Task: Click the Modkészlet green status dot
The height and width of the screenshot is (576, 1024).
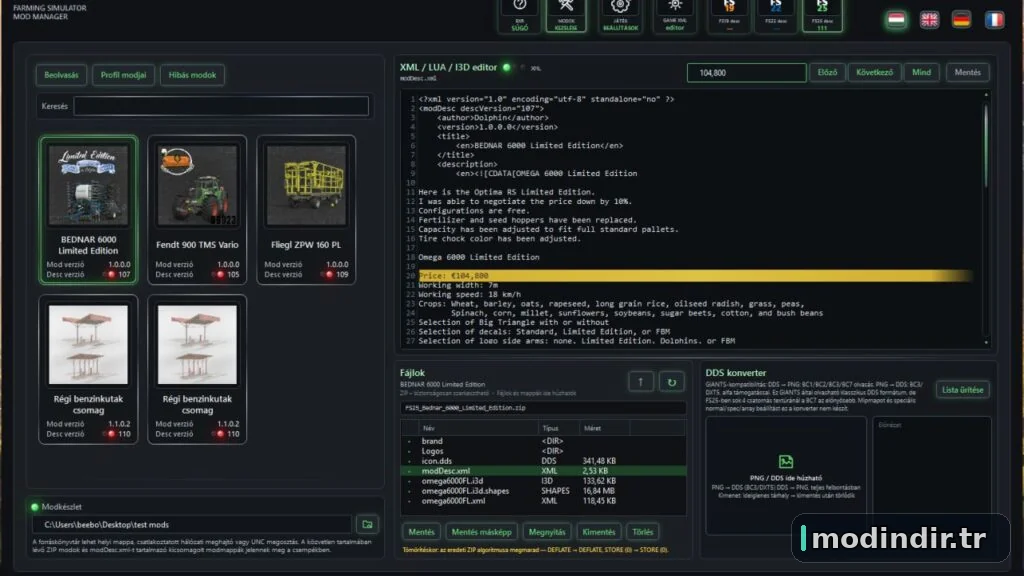Action: coord(35,507)
